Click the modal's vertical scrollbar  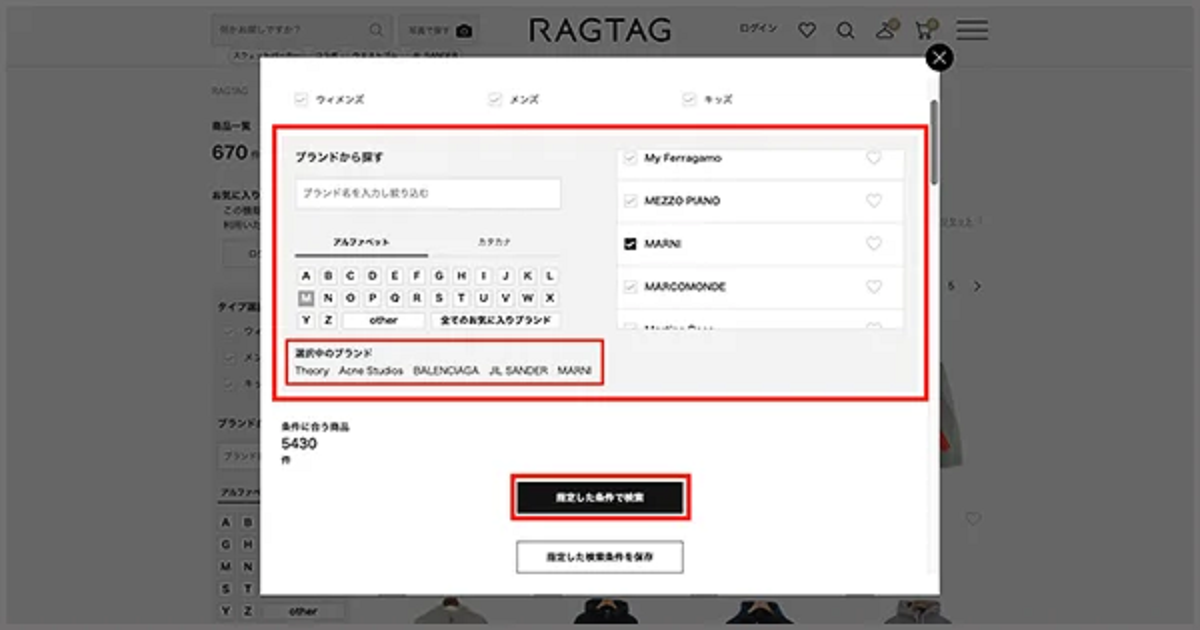(935, 140)
